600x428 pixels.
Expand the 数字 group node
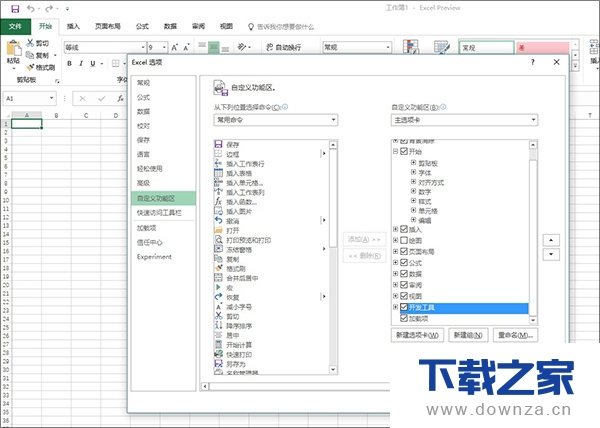click(413, 191)
